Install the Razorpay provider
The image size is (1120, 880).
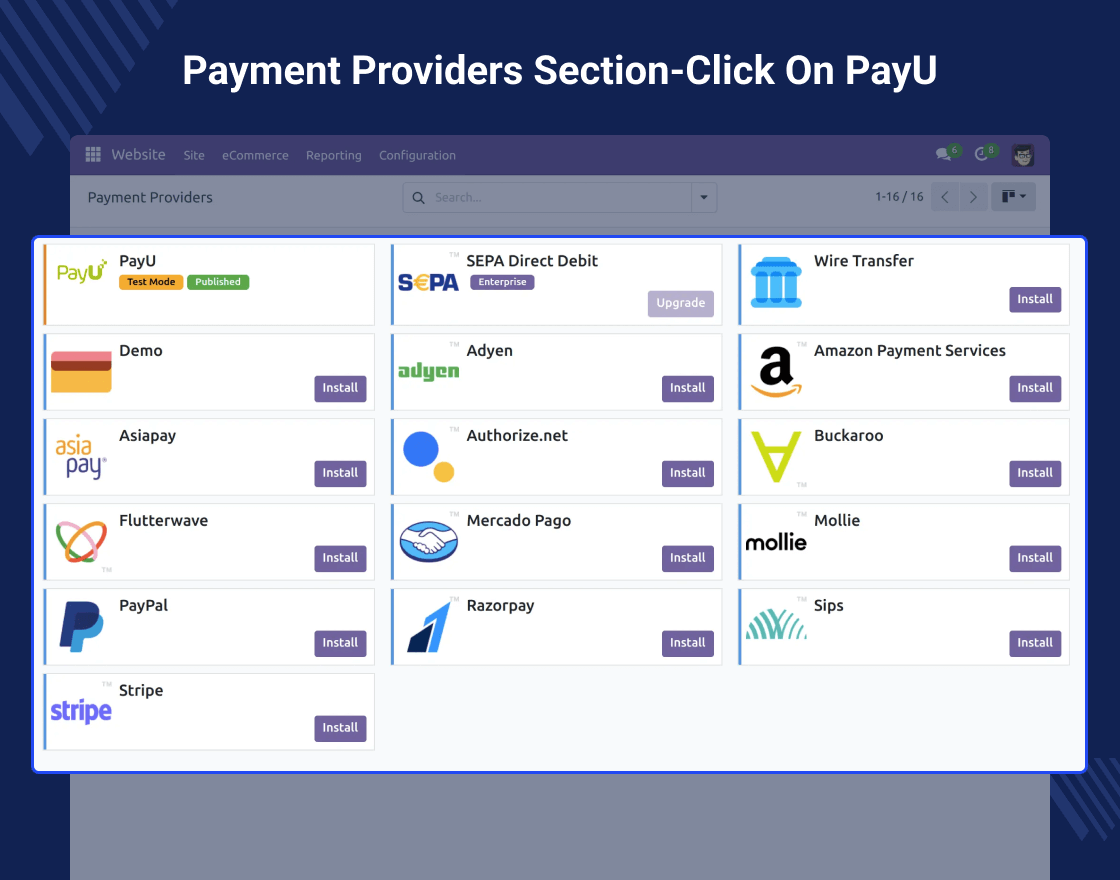pyautogui.click(x=688, y=643)
